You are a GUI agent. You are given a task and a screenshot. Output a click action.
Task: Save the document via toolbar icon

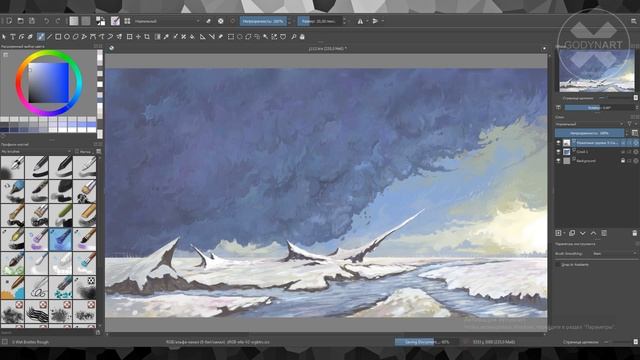coord(32,21)
